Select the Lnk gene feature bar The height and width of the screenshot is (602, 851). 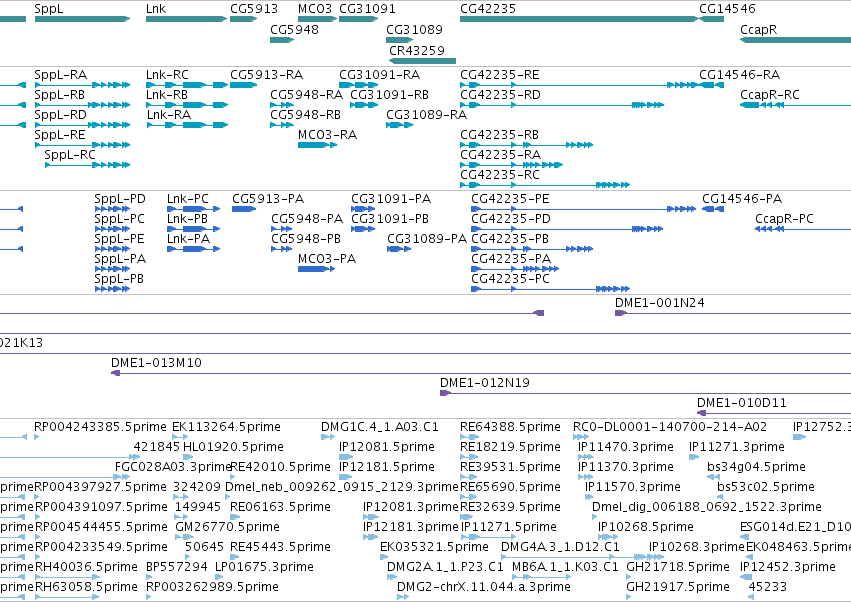(186, 19)
